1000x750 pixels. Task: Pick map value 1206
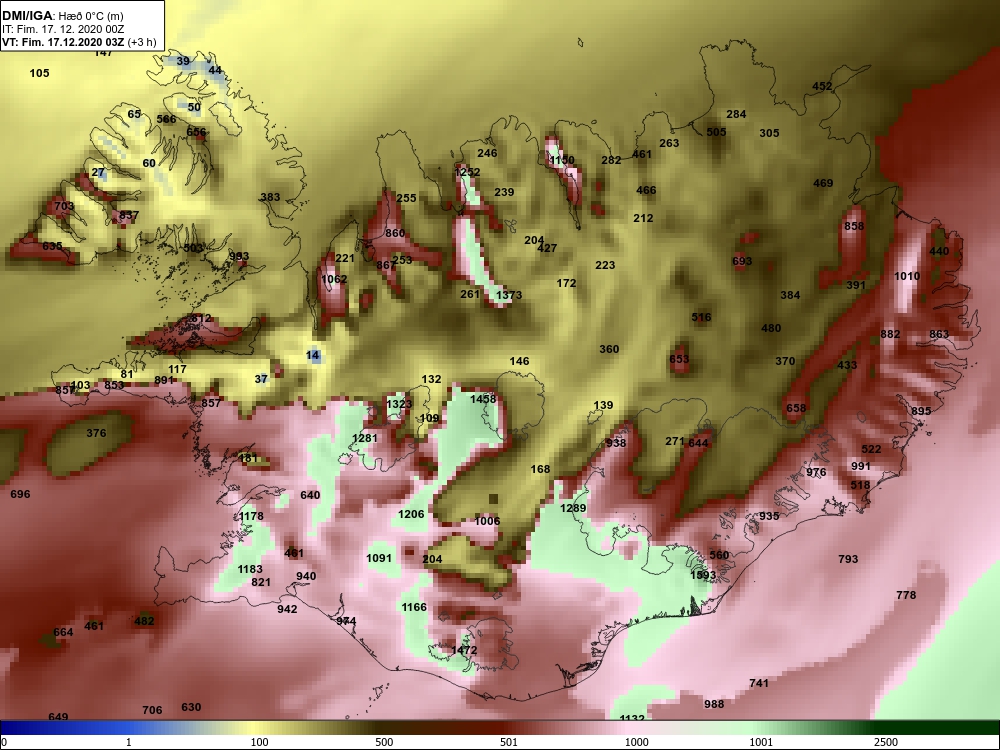click(411, 514)
